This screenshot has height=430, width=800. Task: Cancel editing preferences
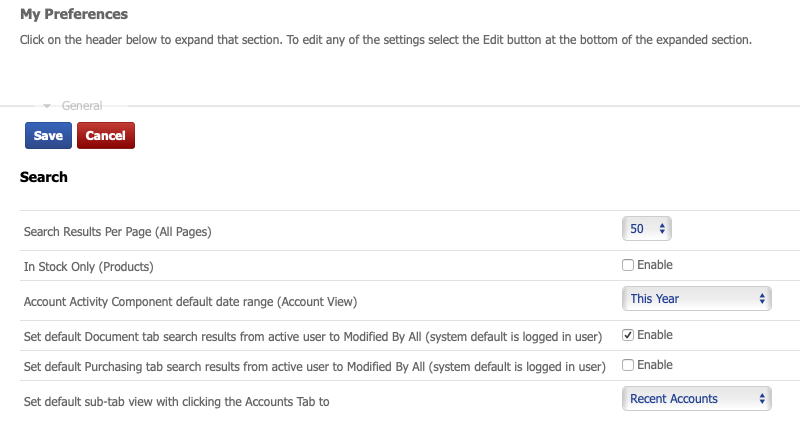105,135
